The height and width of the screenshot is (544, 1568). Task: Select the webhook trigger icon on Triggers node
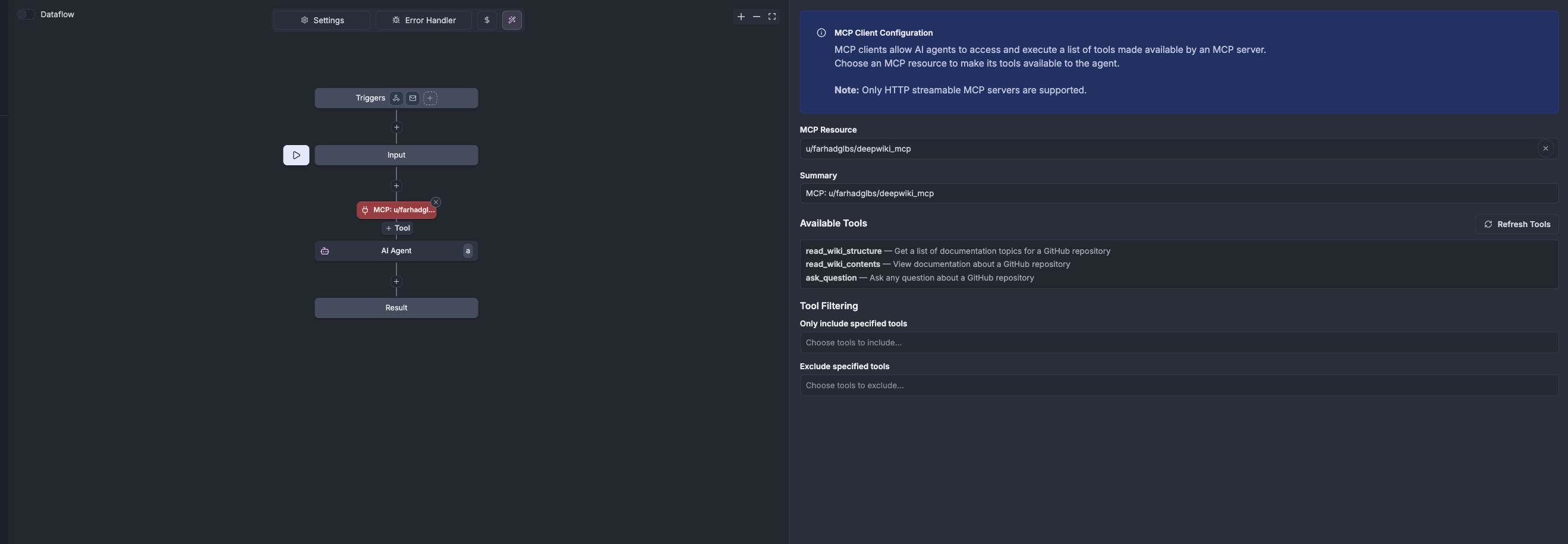(x=396, y=98)
